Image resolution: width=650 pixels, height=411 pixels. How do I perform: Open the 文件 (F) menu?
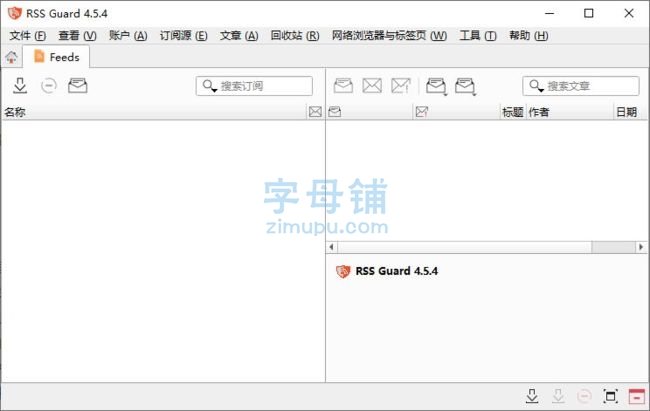click(x=28, y=36)
